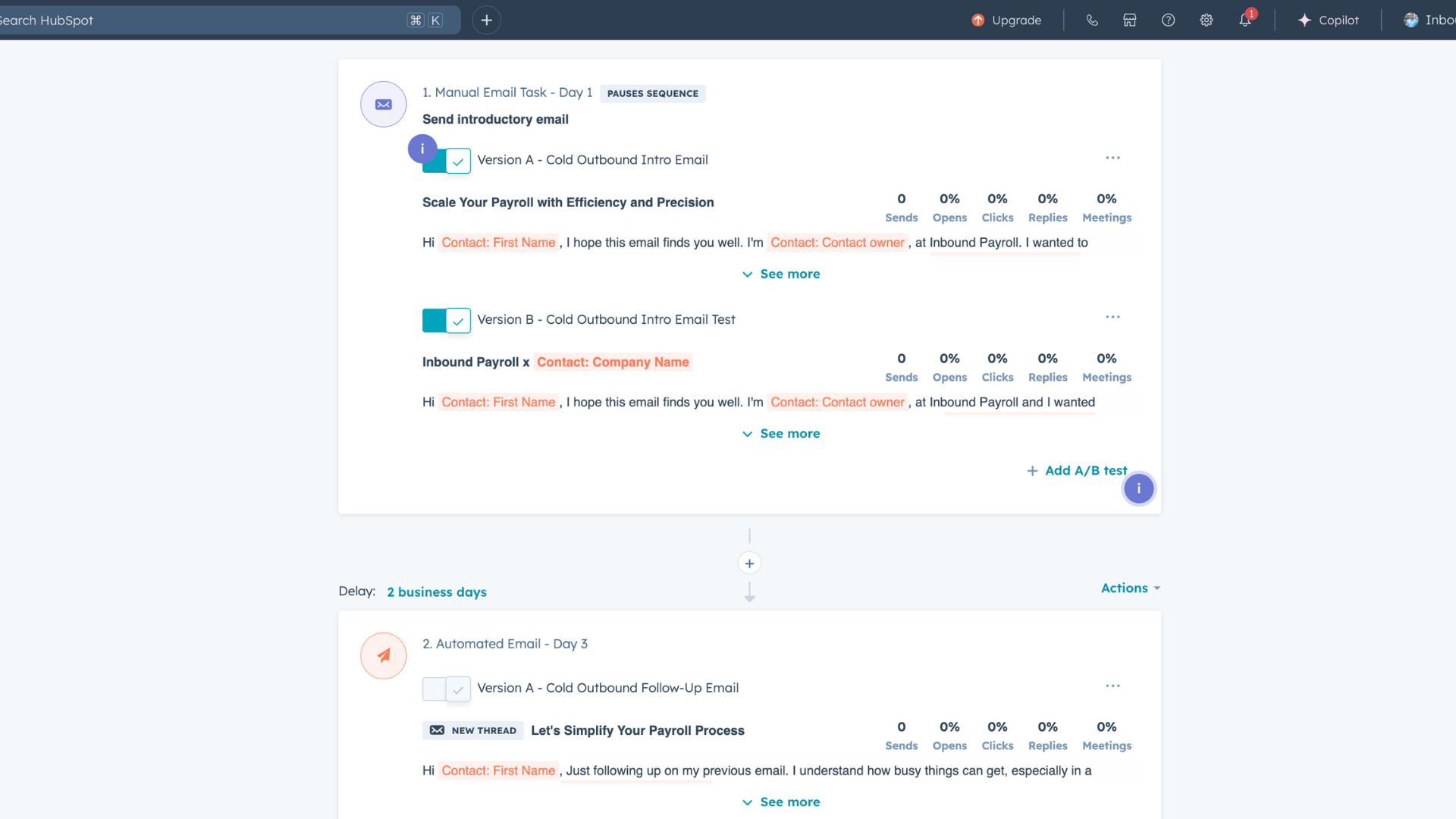Viewport: 1456px width, 819px height.
Task: Open three-dot menu for Version A intro email
Action: [1112, 158]
